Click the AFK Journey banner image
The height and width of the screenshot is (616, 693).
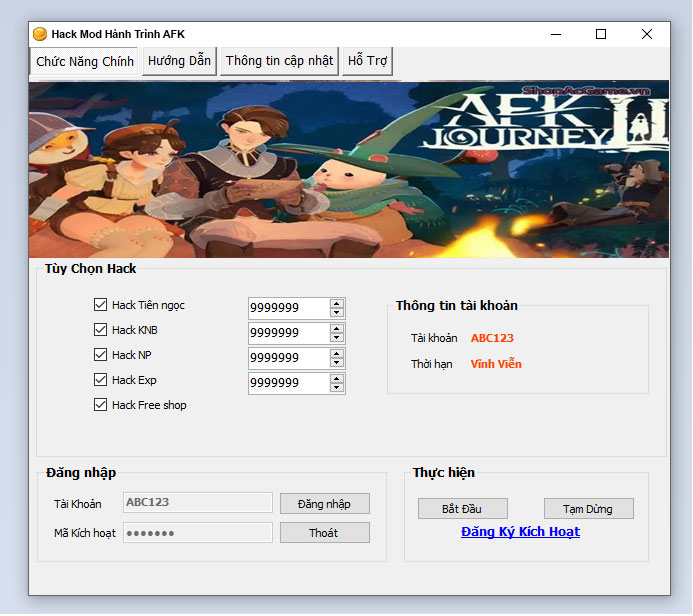pyautogui.click(x=349, y=169)
